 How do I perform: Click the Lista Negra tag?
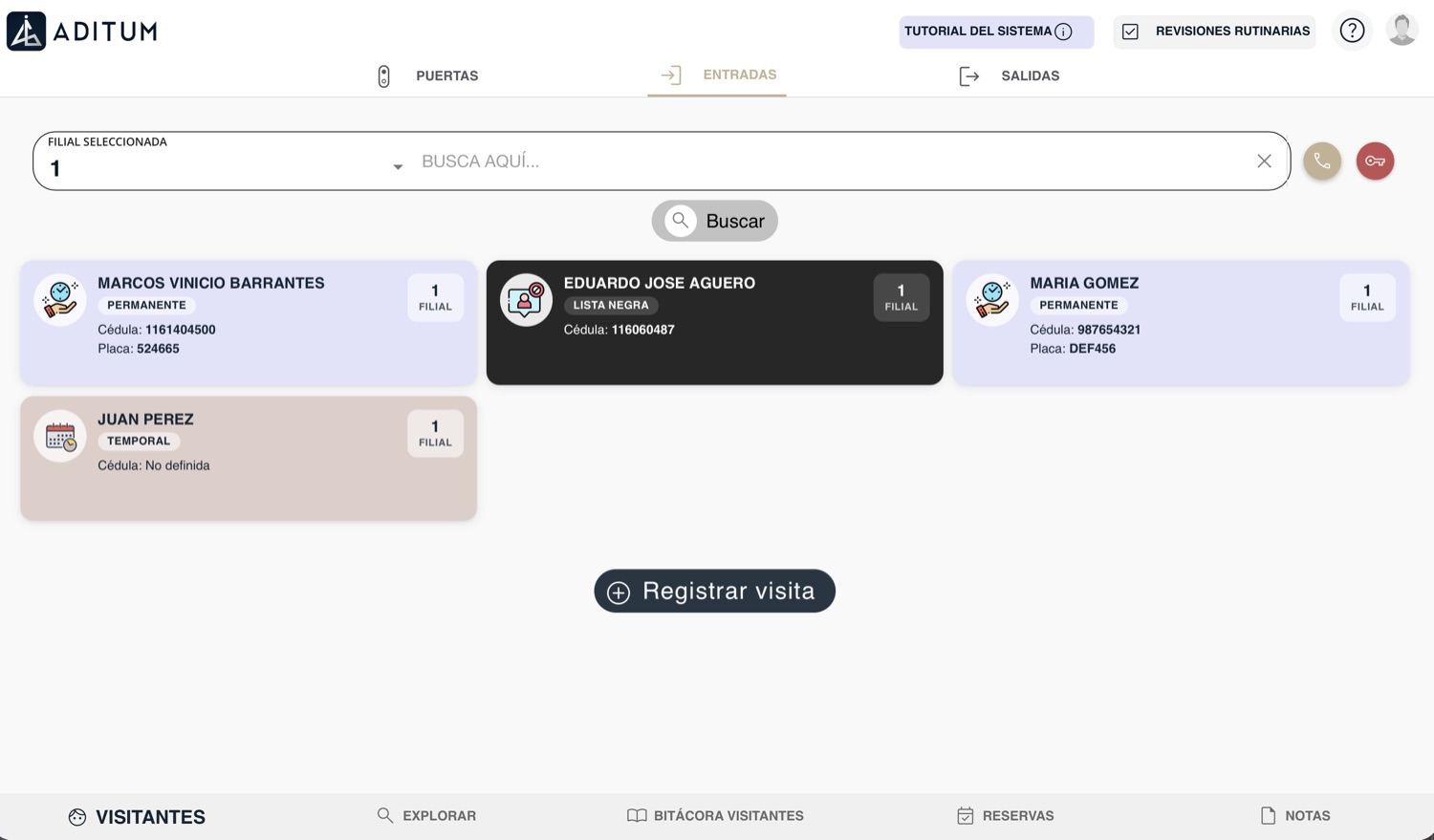(611, 306)
